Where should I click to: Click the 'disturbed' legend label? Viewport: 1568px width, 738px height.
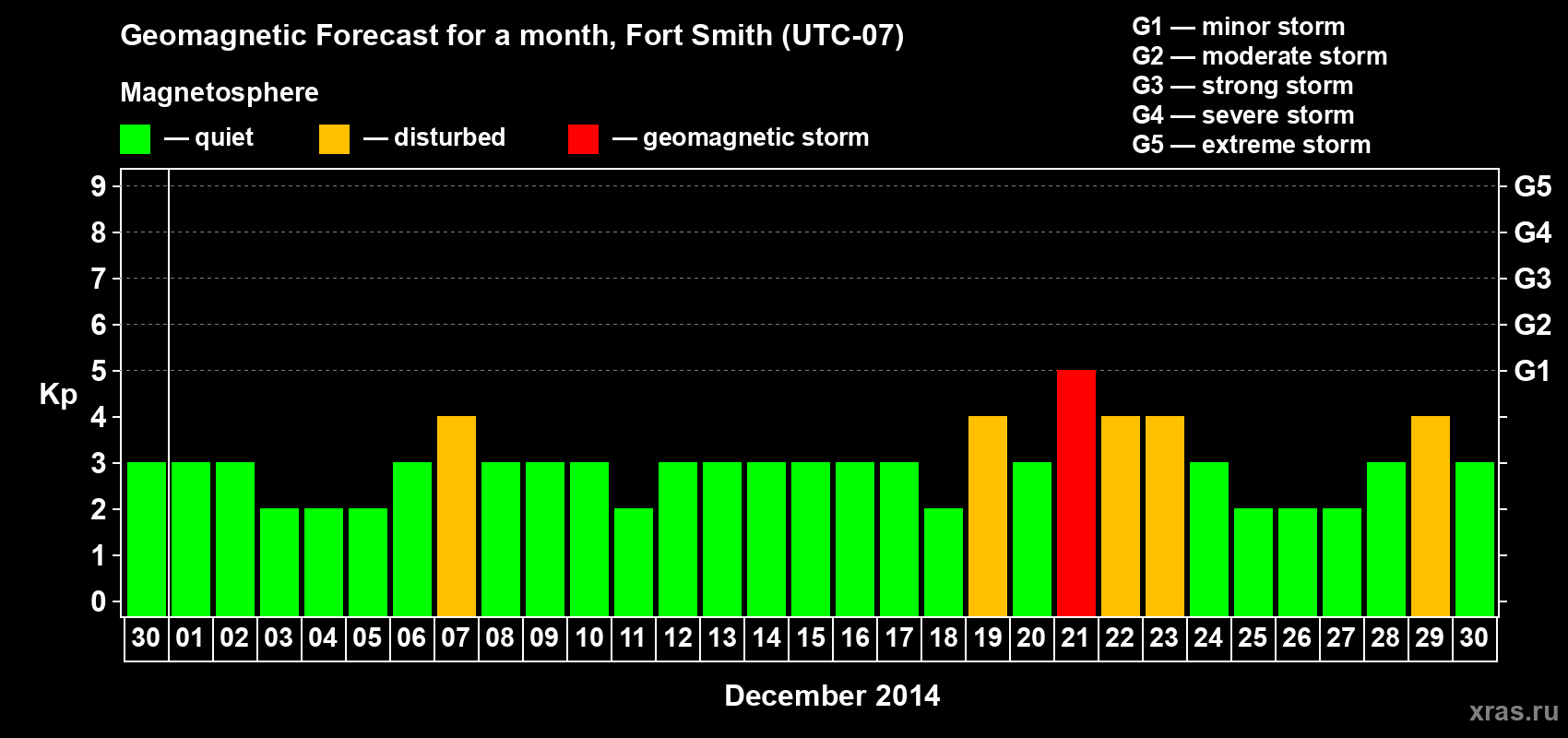449,137
